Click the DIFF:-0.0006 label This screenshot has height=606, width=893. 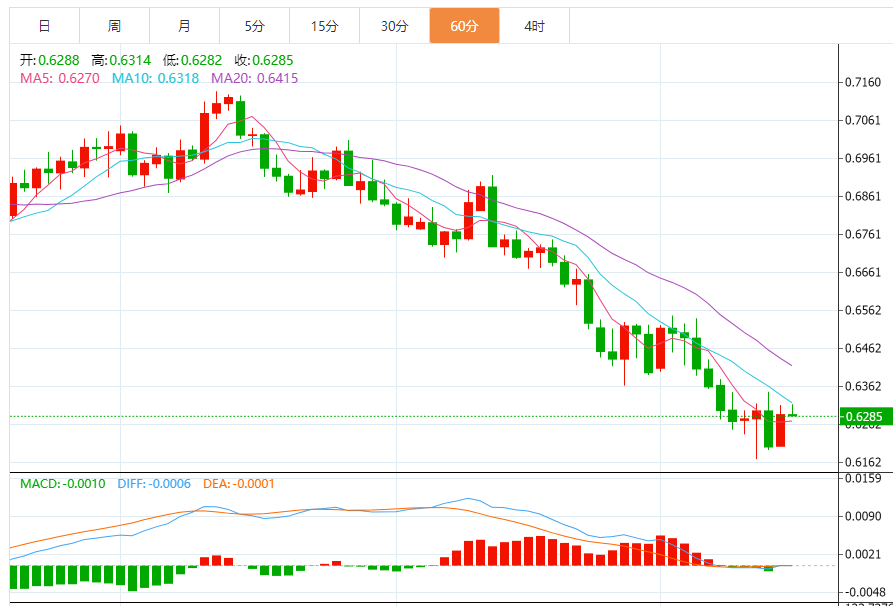coord(154,484)
